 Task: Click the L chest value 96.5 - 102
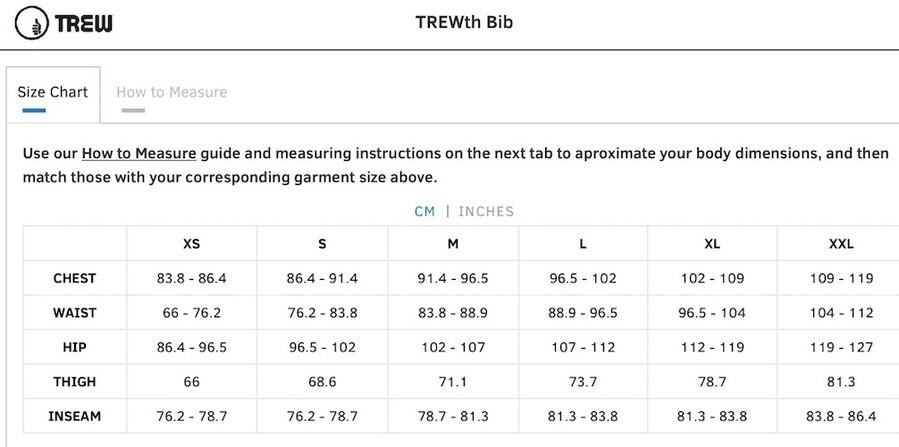[583, 279]
